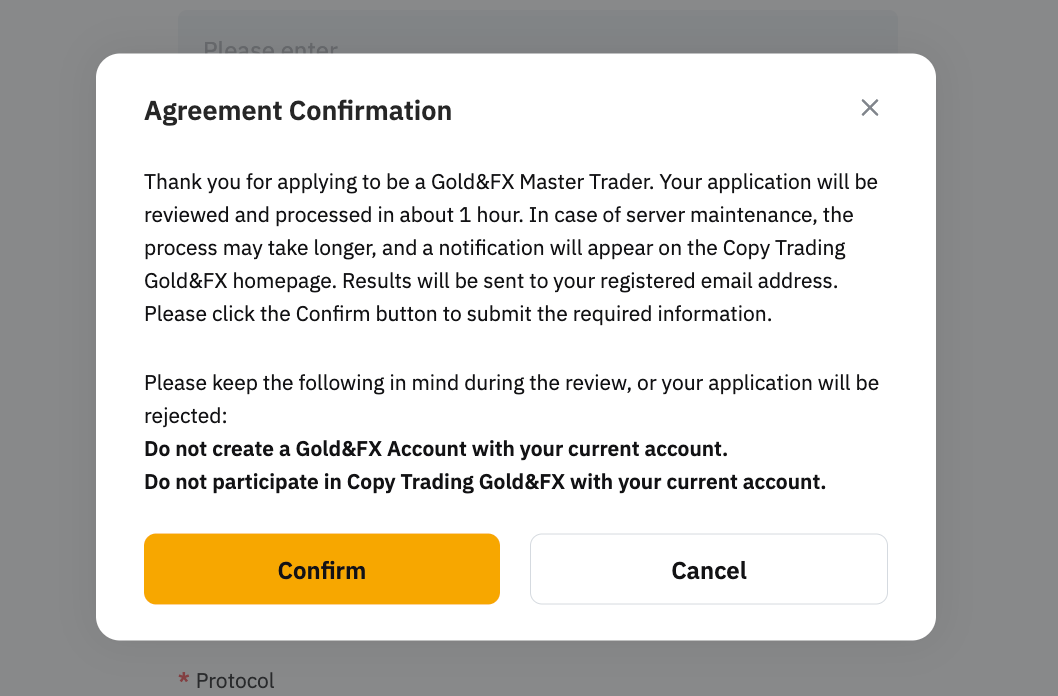Click the red asterisk beside Protocol
The height and width of the screenshot is (696, 1058).
(184, 681)
